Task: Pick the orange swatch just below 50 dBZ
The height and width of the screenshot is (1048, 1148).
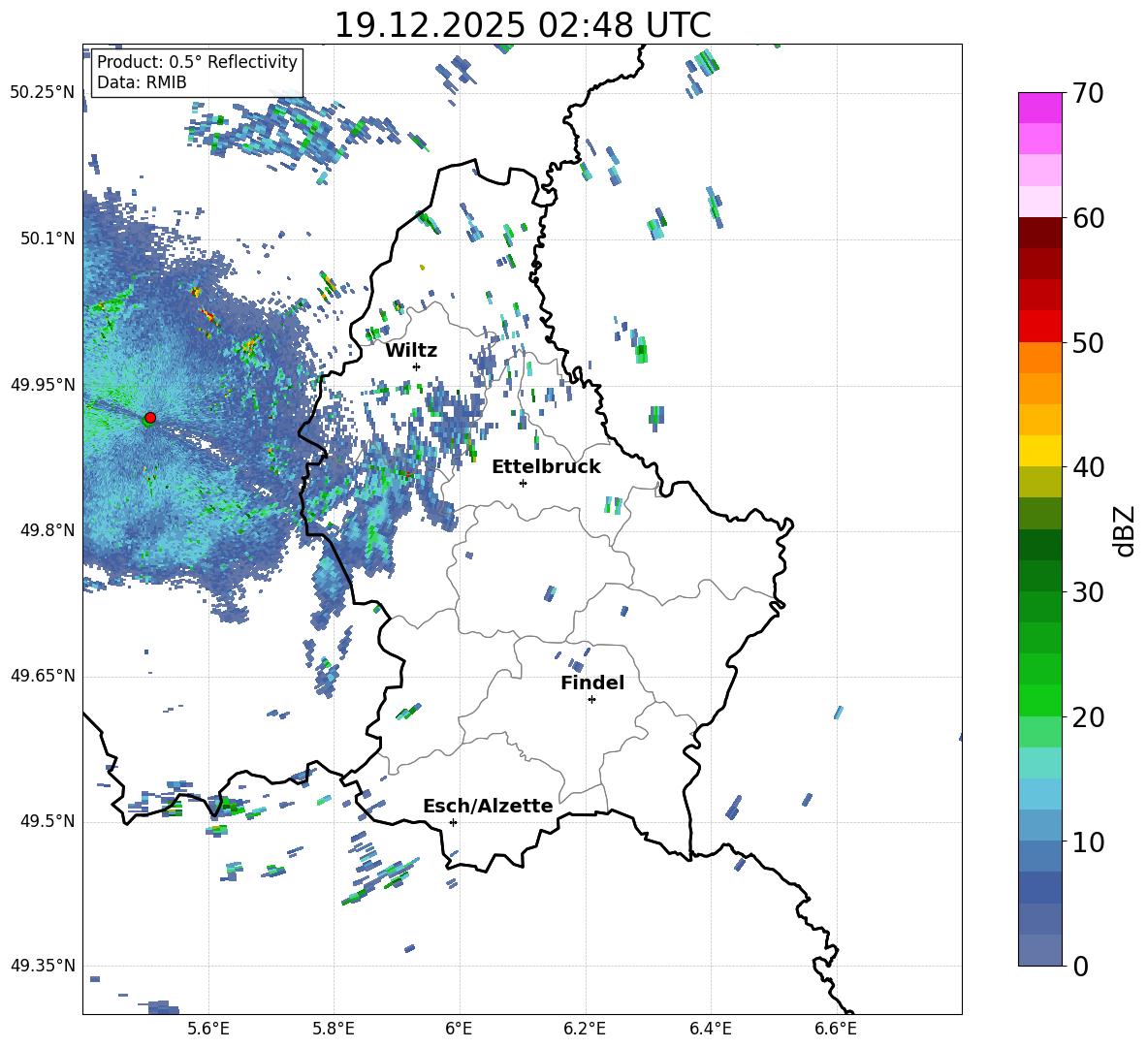Action: click(x=1039, y=357)
